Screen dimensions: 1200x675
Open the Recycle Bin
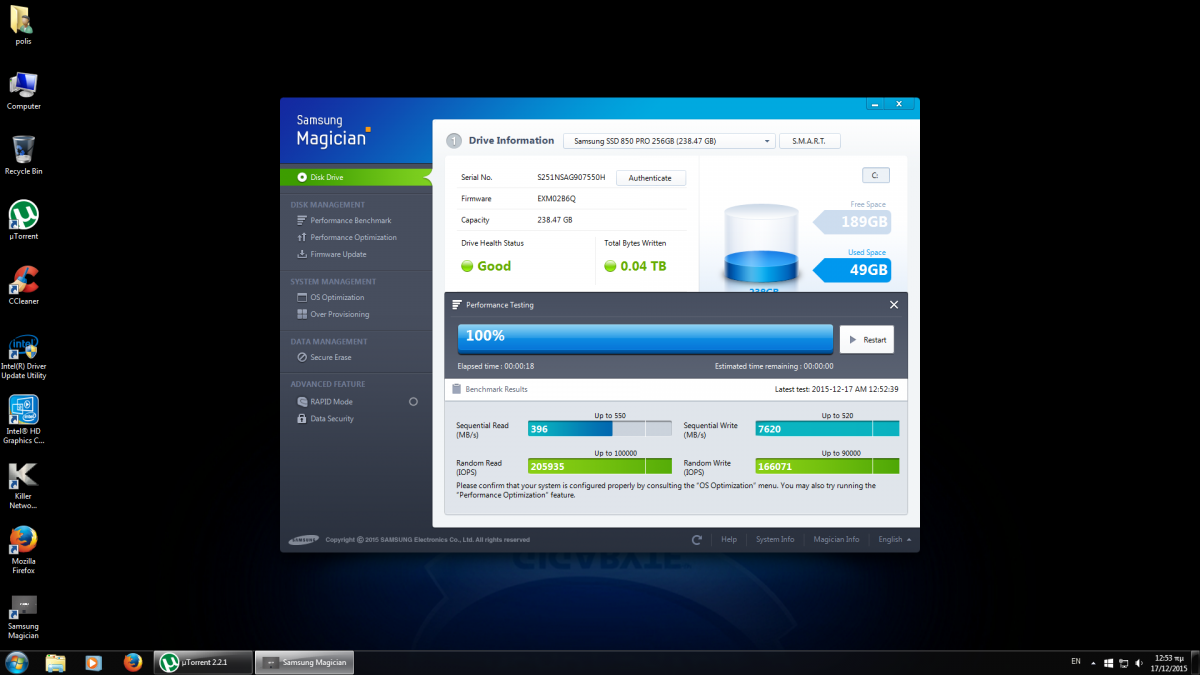pyautogui.click(x=23, y=155)
